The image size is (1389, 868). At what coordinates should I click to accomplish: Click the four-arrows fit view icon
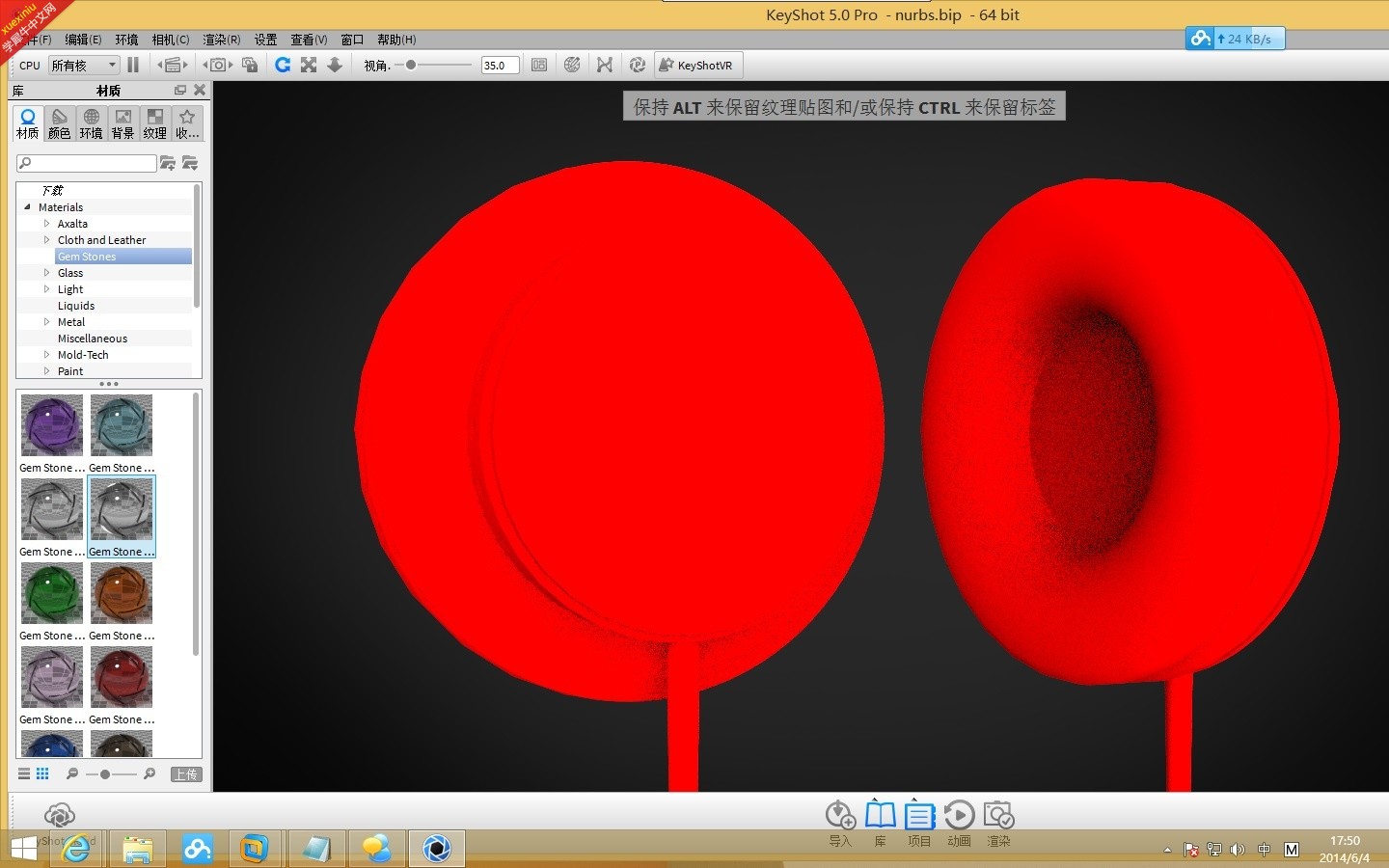pos(309,65)
